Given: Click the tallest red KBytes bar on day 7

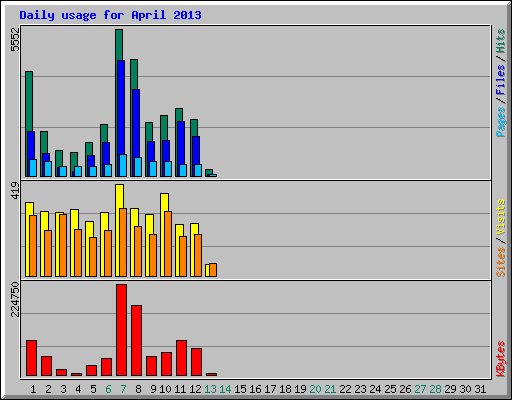Looking at the screenshot, I should (121, 330).
